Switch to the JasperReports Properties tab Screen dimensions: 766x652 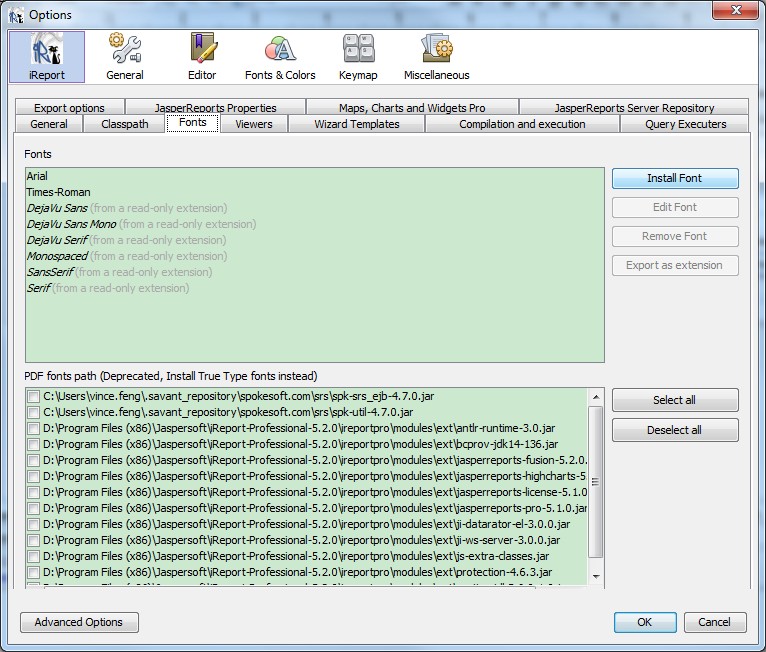[x=215, y=107]
